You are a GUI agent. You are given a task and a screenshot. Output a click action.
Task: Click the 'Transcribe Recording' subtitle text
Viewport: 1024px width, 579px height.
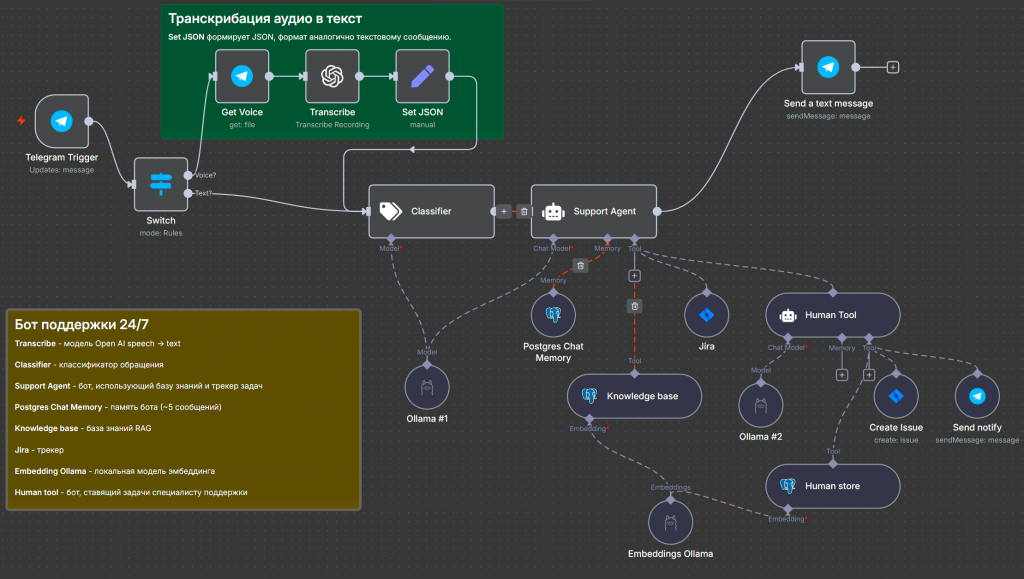332,125
